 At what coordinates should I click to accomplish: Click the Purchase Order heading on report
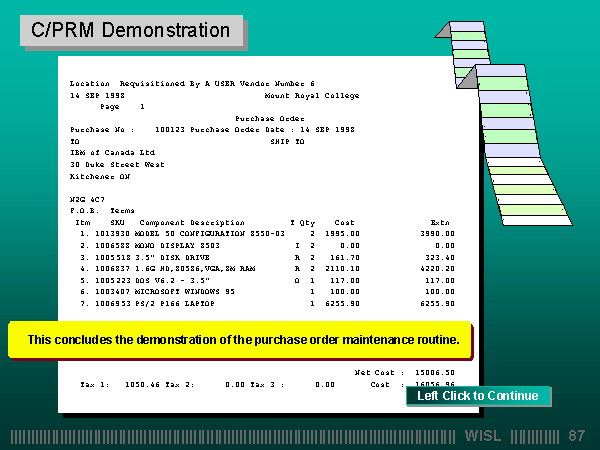263,118
